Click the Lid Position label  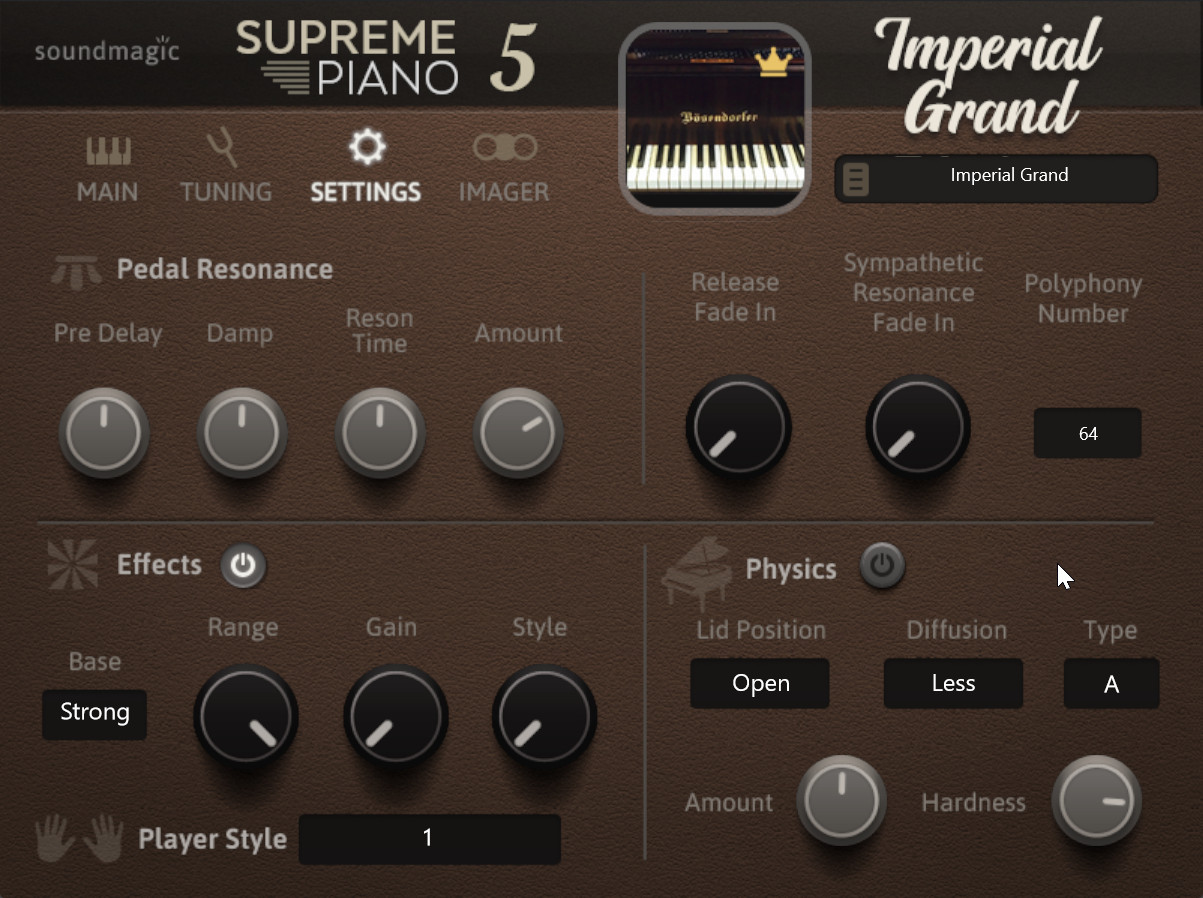click(761, 630)
